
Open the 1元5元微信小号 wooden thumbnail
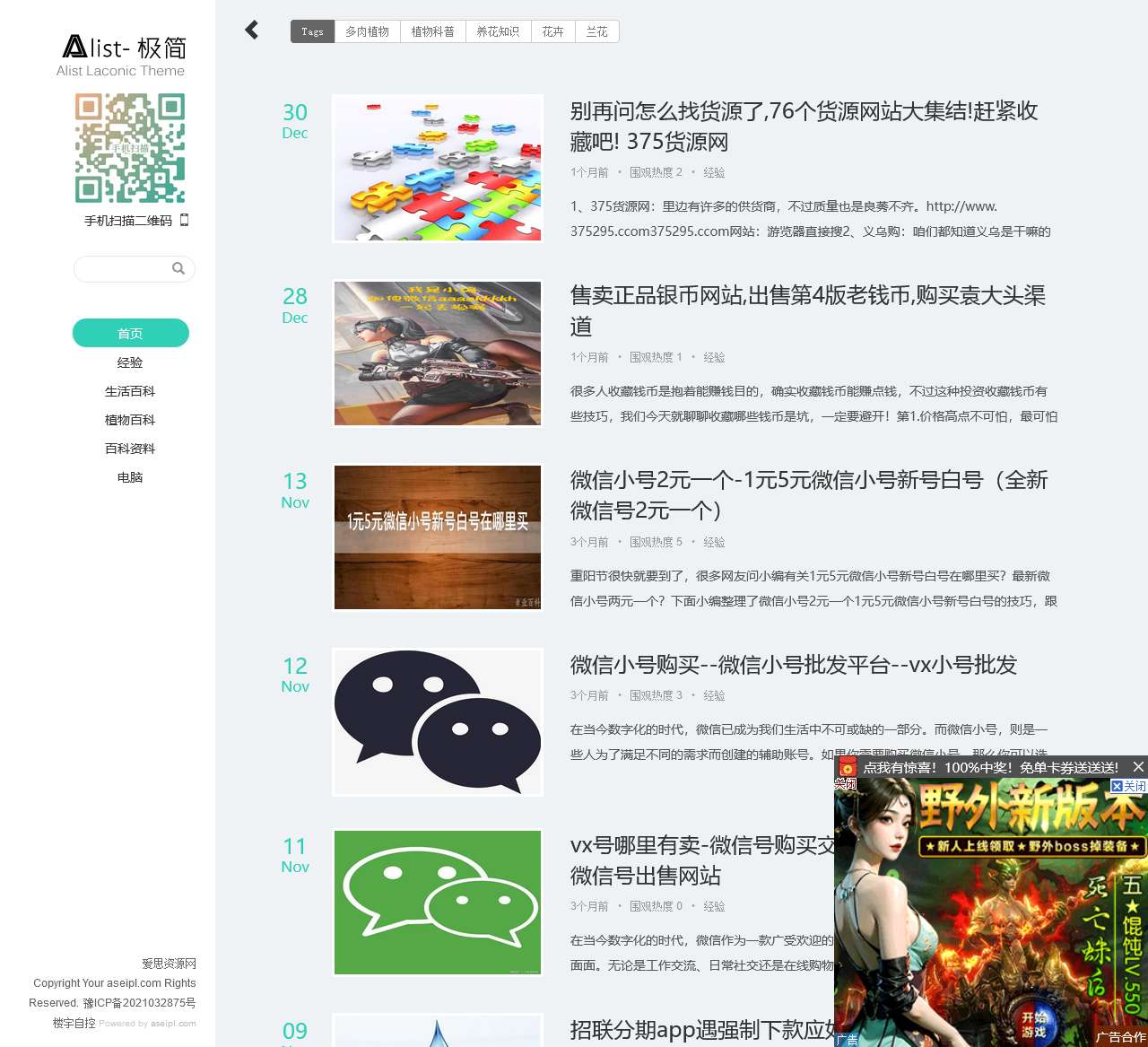point(438,537)
